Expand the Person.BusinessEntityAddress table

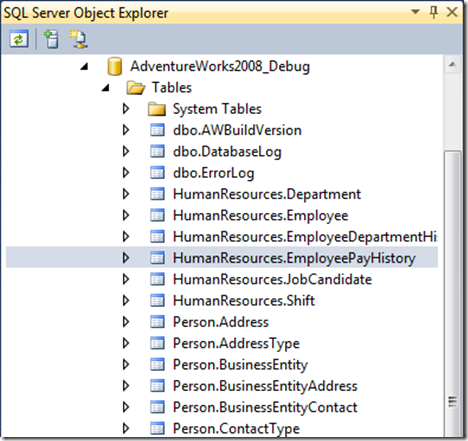point(126,386)
